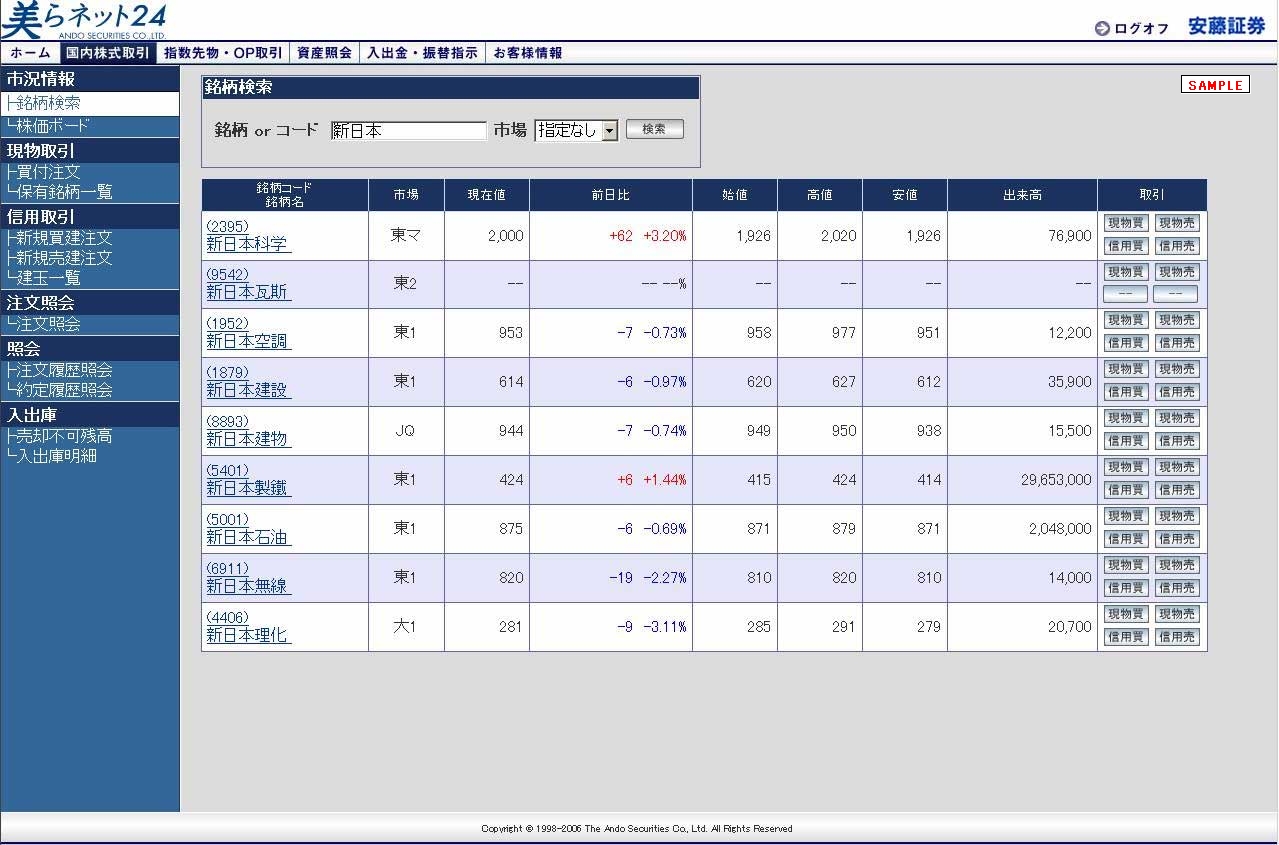Click the 美らネット24 logo
The height and width of the screenshot is (845, 1279).
84,21
